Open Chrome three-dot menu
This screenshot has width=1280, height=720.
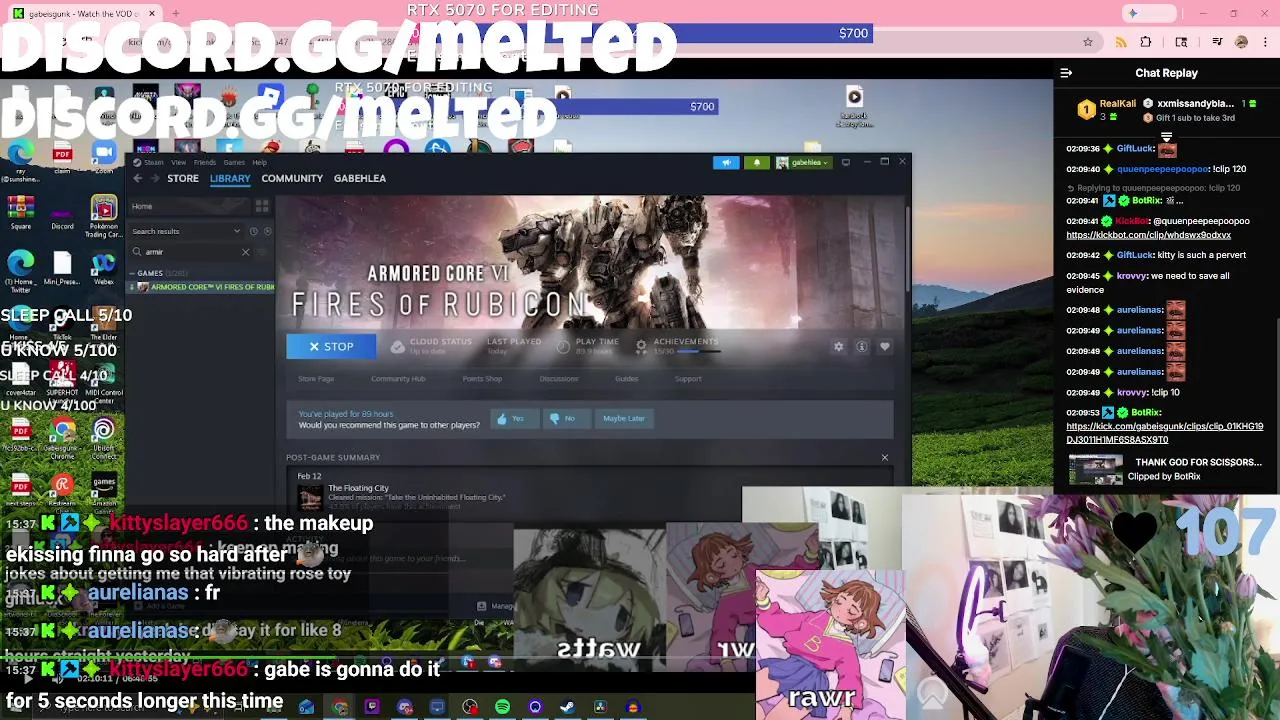click(1264, 42)
